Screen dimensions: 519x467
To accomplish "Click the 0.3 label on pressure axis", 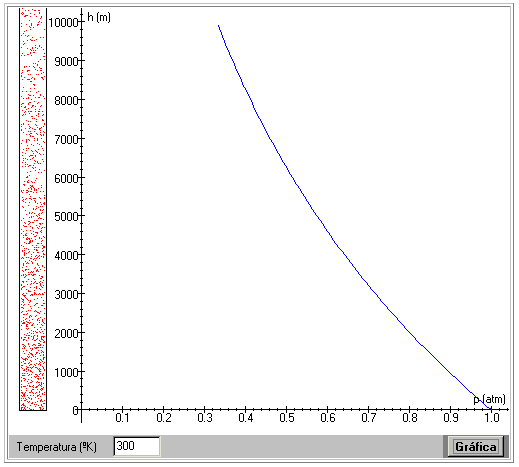I will pos(205,418).
